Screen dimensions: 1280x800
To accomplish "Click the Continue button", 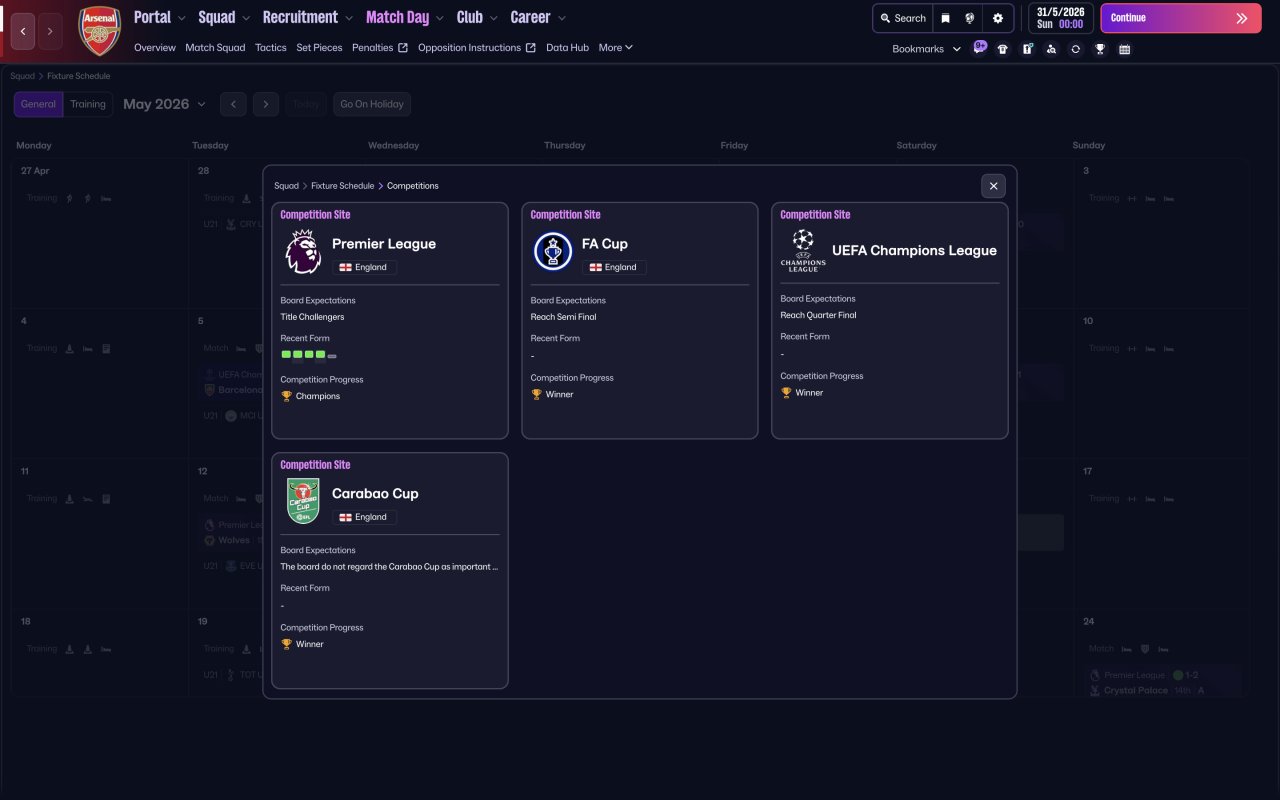I will pyautogui.click(x=1181, y=18).
